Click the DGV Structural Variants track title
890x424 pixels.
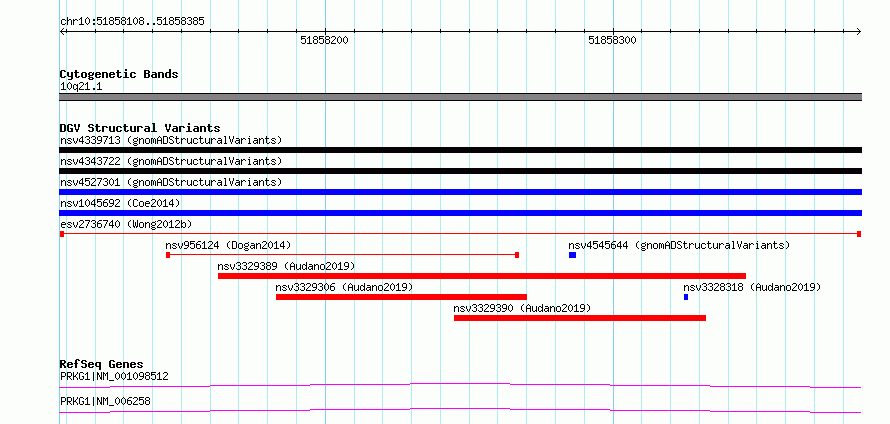tap(140, 128)
